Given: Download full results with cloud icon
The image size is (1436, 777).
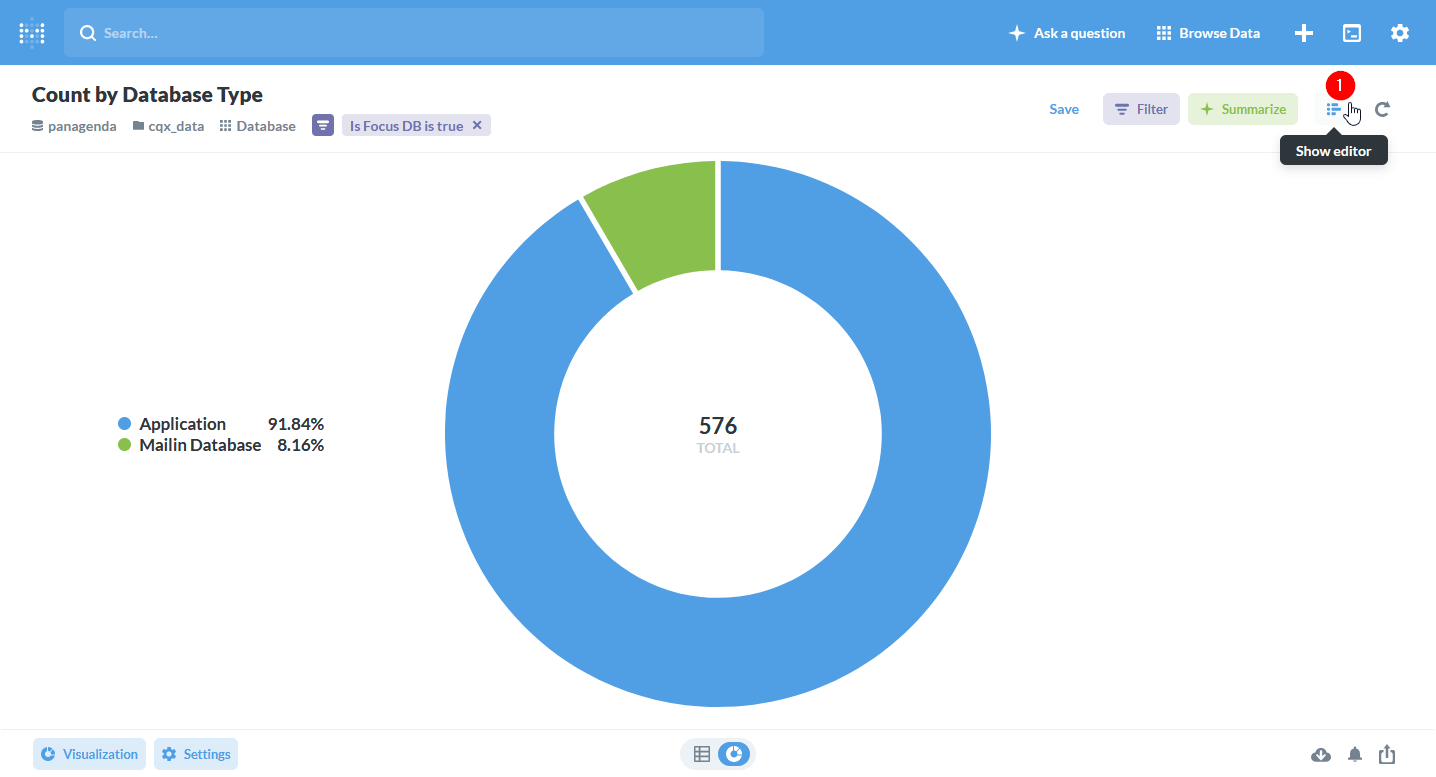Looking at the screenshot, I should pyautogui.click(x=1321, y=754).
